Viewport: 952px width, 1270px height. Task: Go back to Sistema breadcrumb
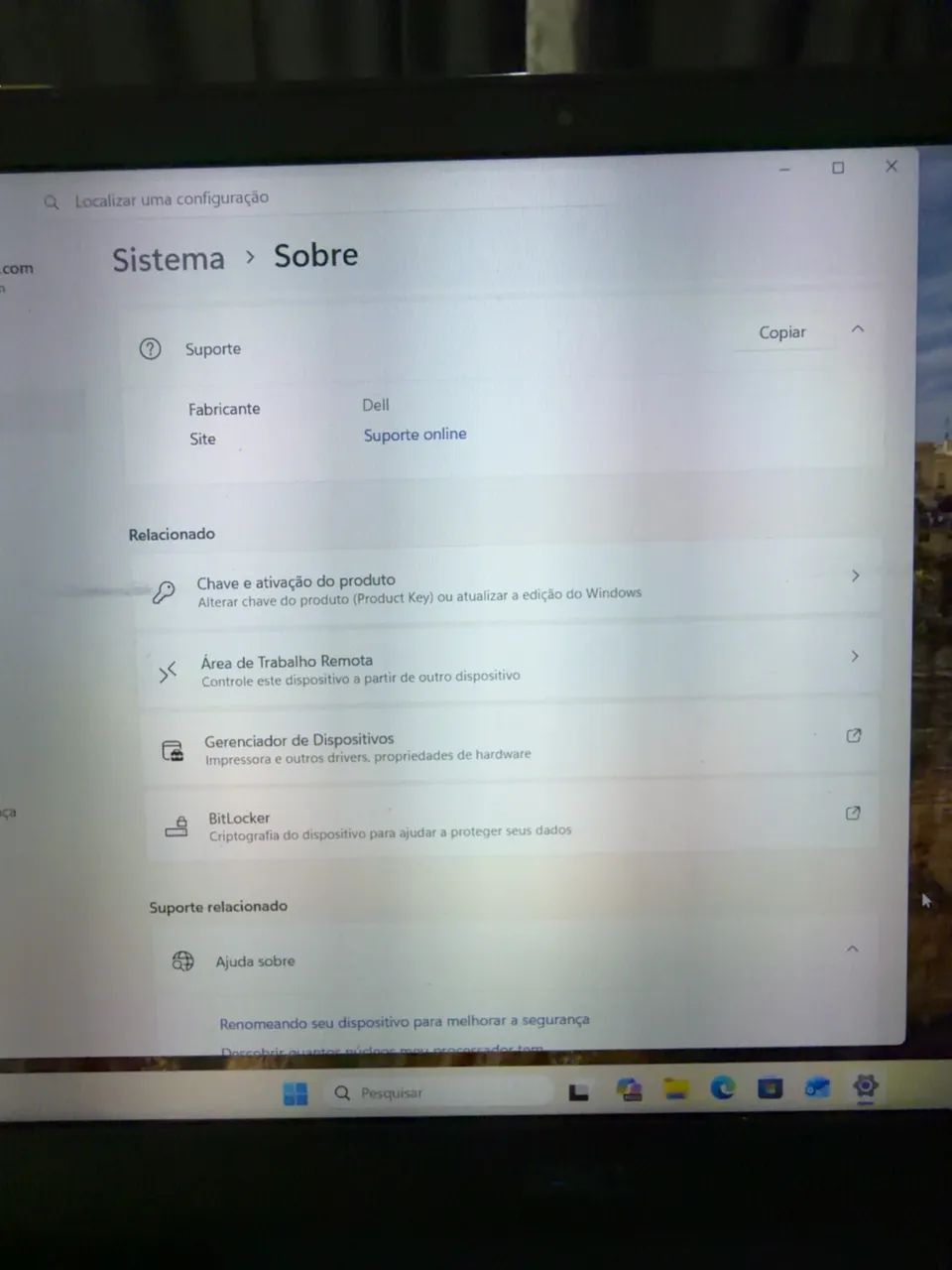(x=169, y=259)
